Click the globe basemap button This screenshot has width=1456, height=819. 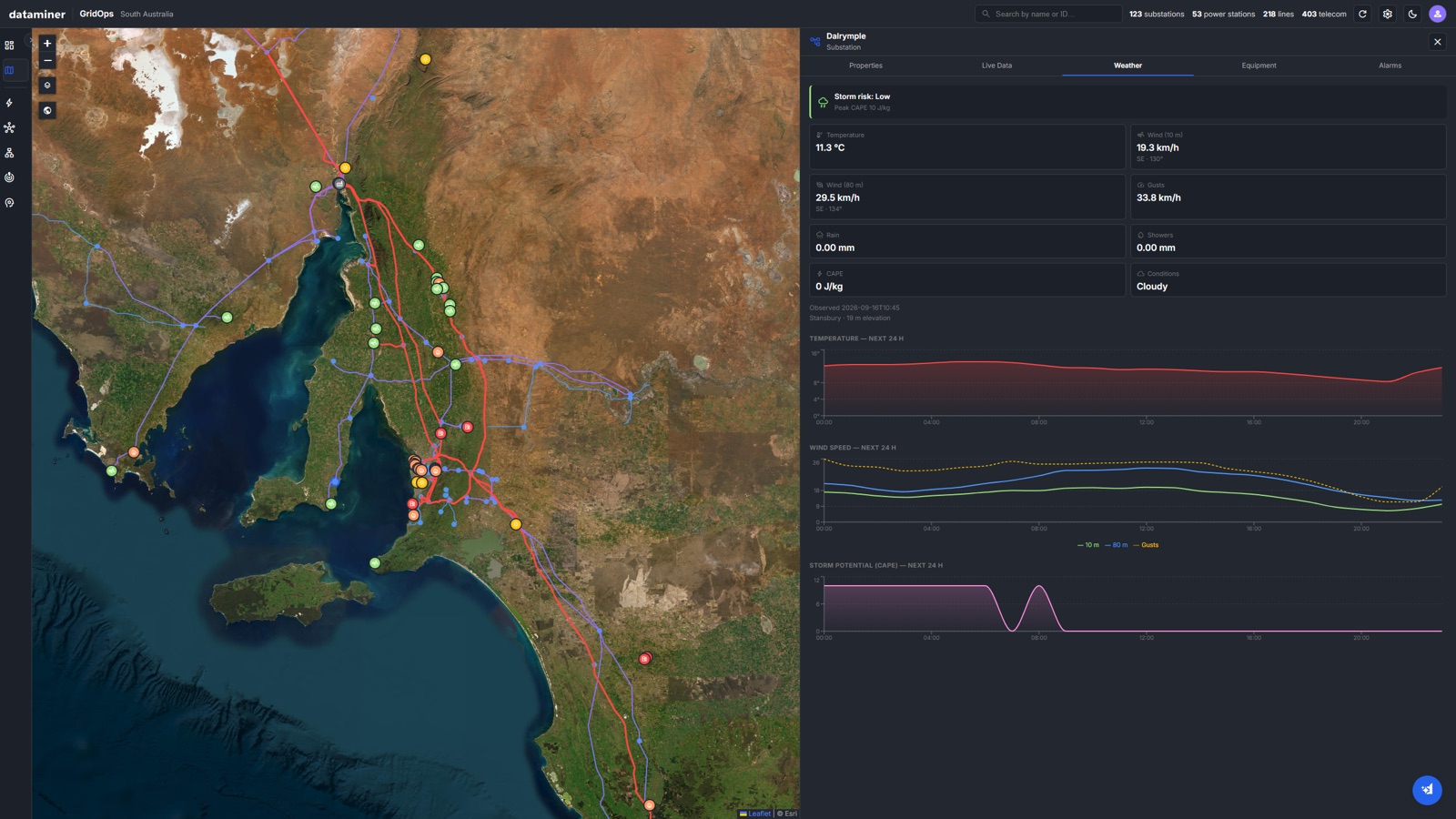pos(47,110)
